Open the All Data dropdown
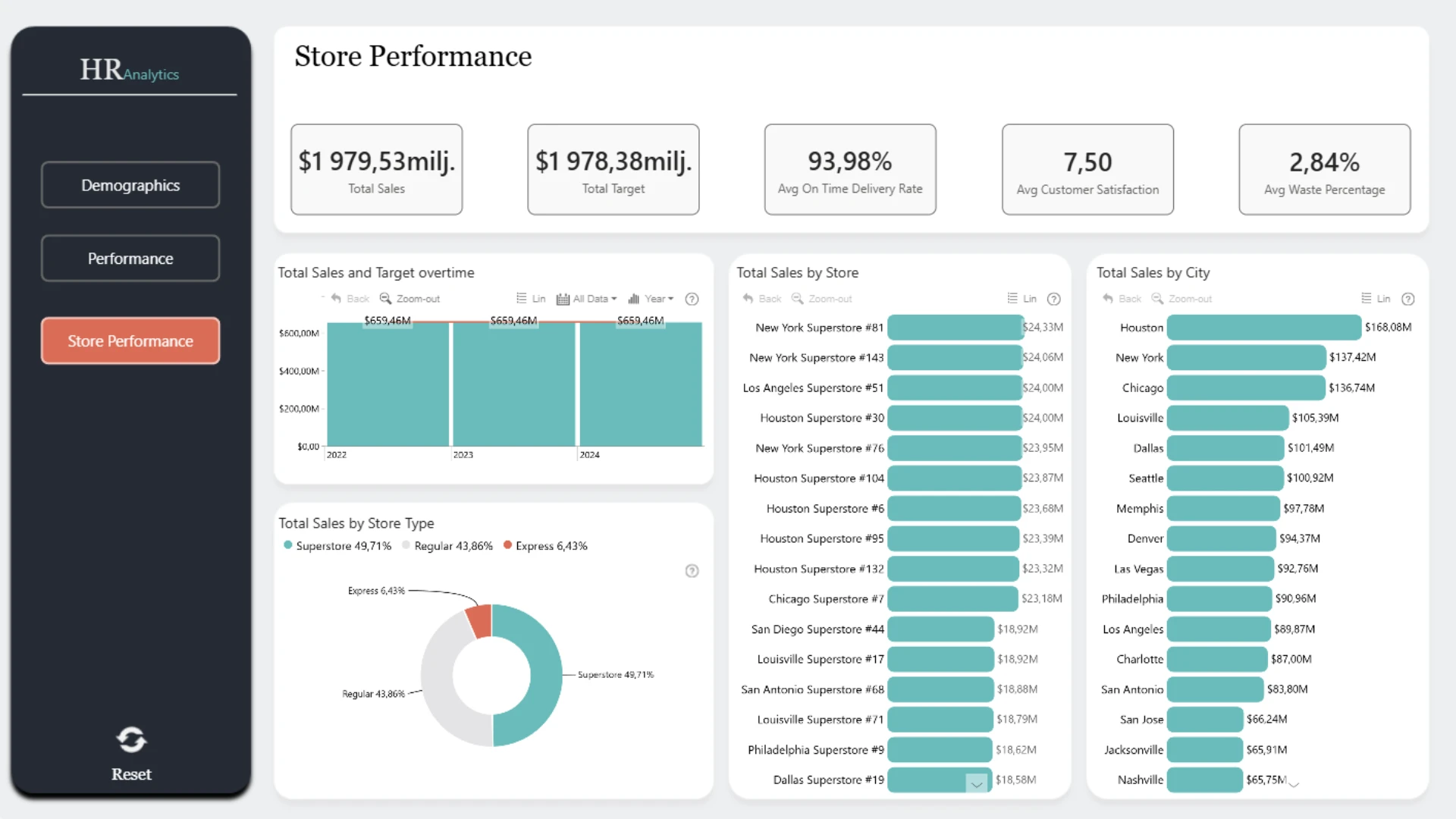Viewport: 1456px width, 819px height. coord(587,299)
